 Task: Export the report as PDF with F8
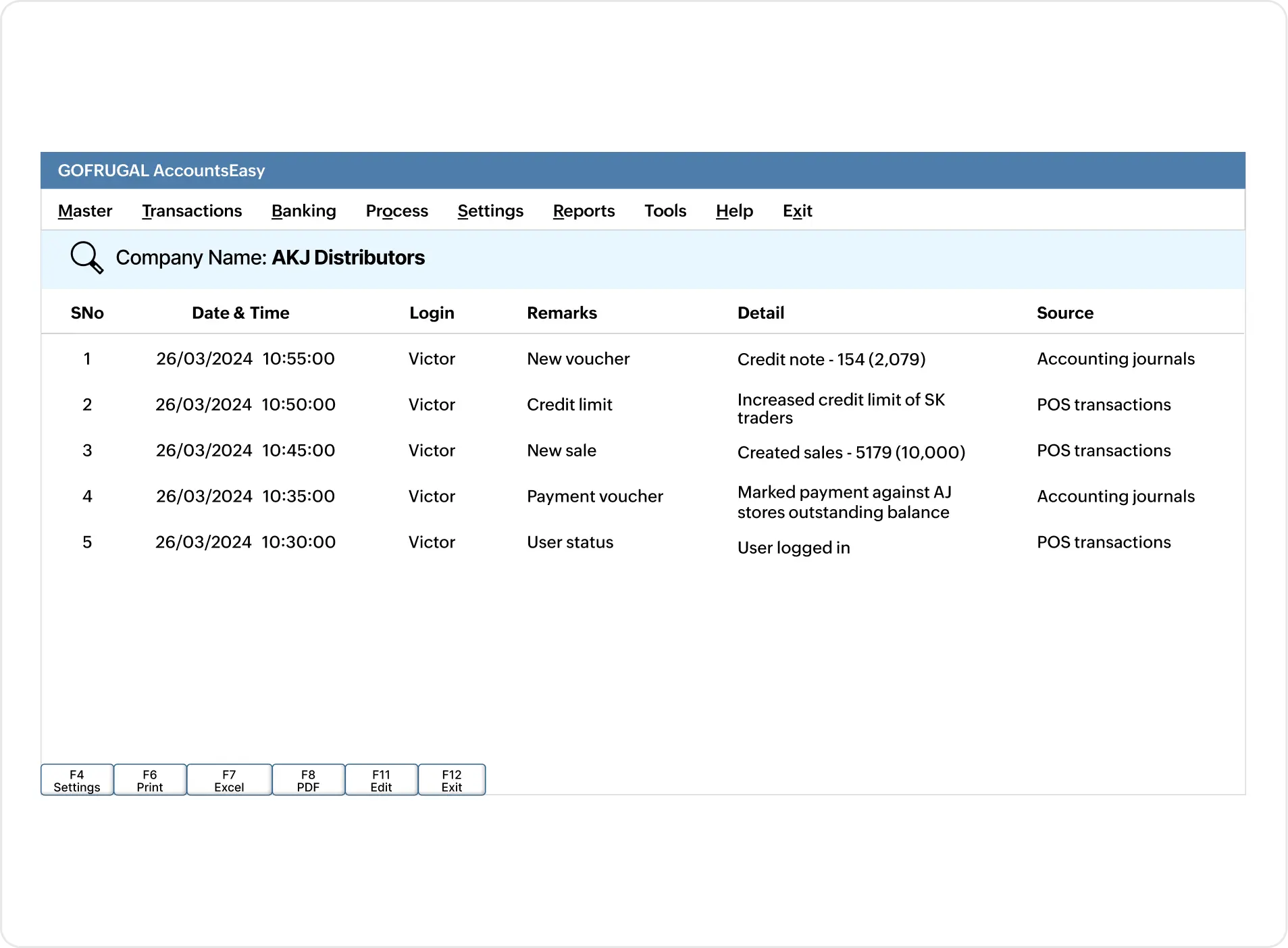tap(309, 780)
